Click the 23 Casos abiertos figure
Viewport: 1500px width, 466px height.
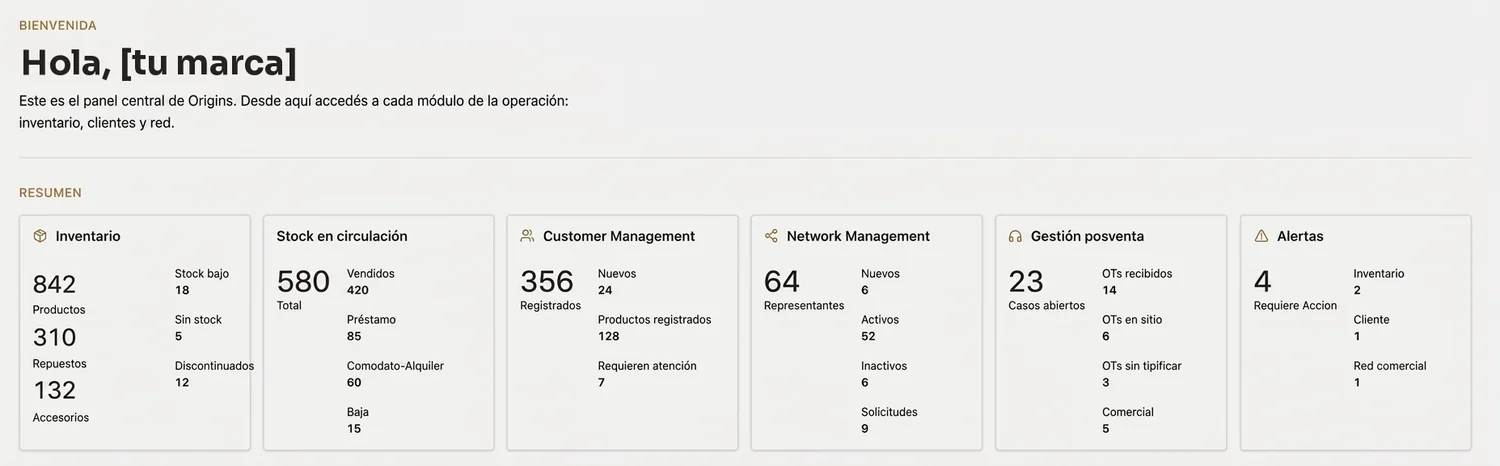tap(1026, 282)
